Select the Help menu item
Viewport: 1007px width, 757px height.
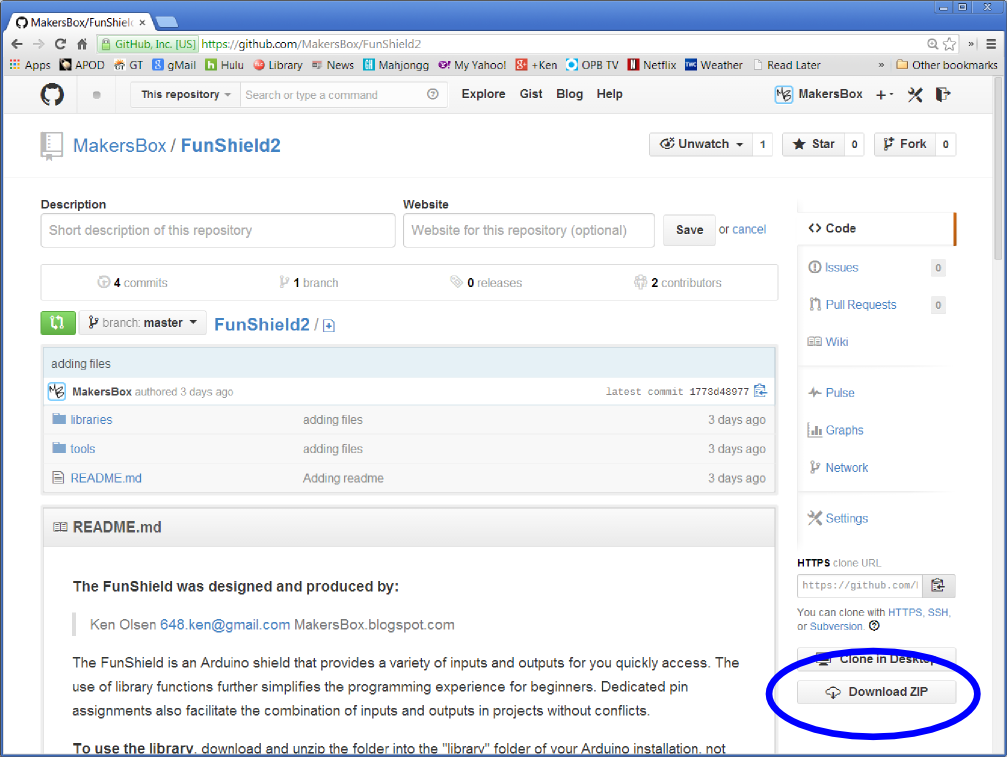pyautogui.click(x=609, y=93)
